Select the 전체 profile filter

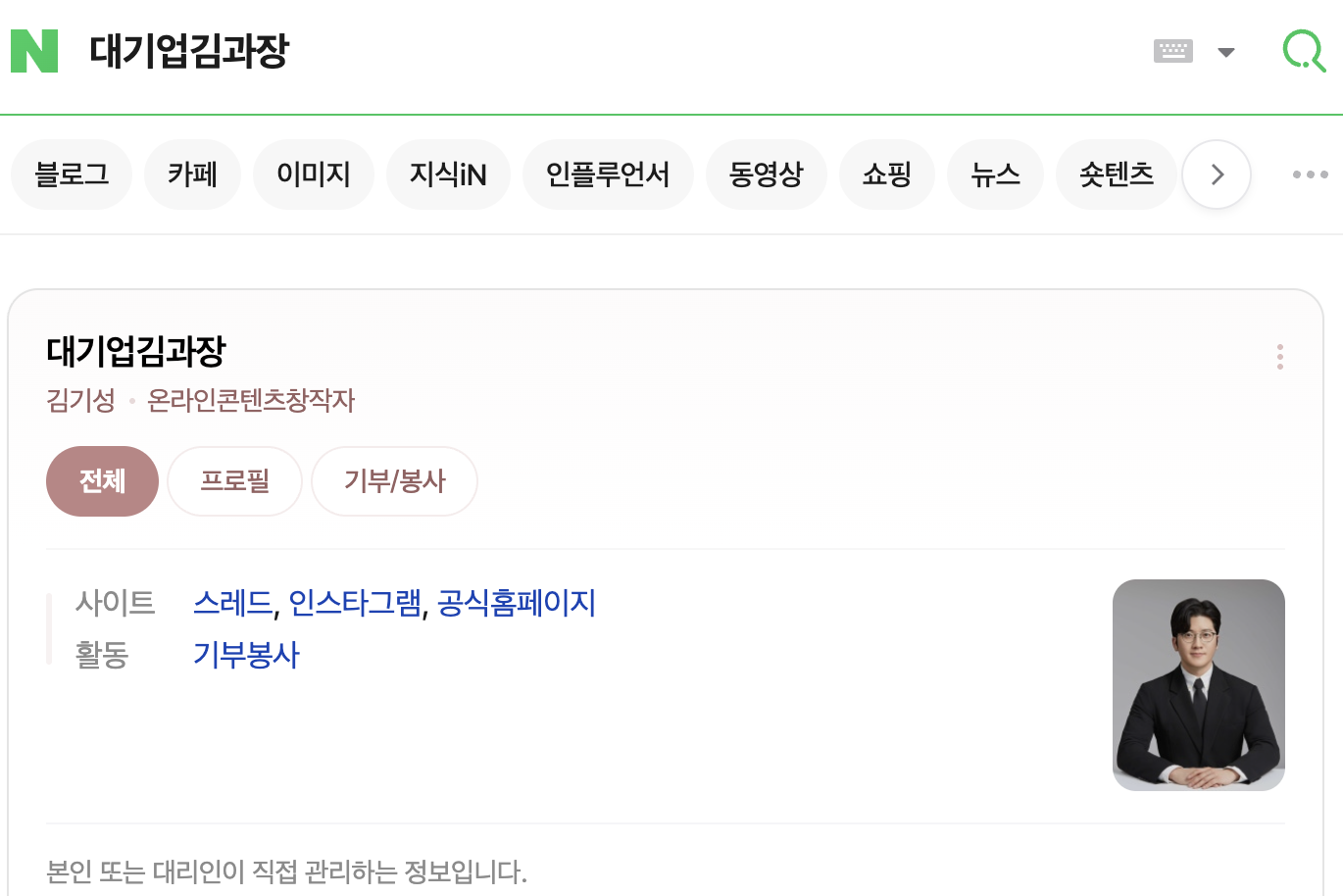[x=102, y=481]
